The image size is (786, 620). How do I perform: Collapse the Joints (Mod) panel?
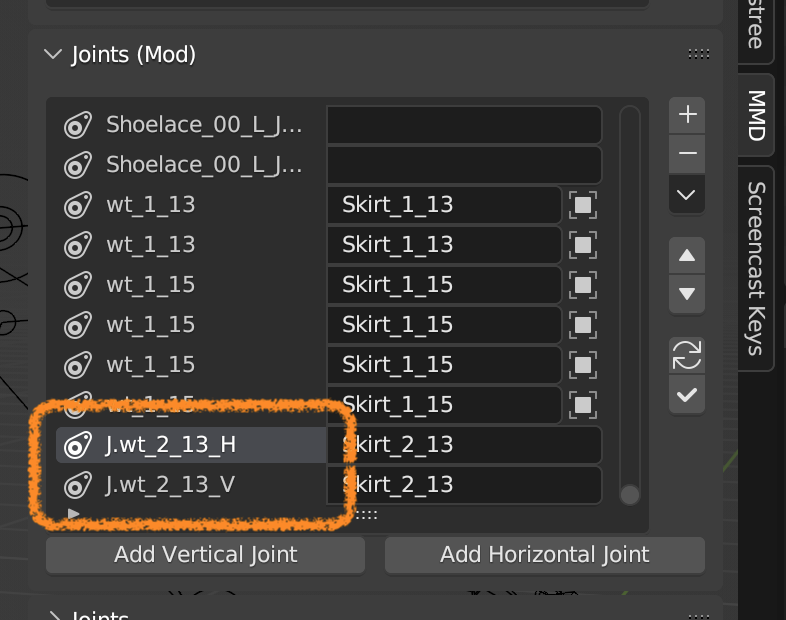click(x=53, y=55)
